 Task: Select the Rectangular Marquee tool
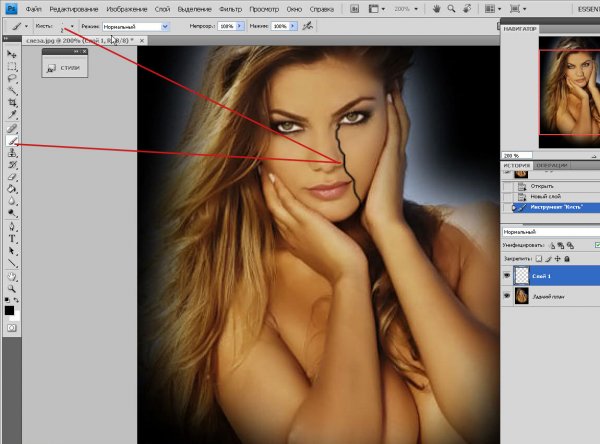click(x=12, y=67)
